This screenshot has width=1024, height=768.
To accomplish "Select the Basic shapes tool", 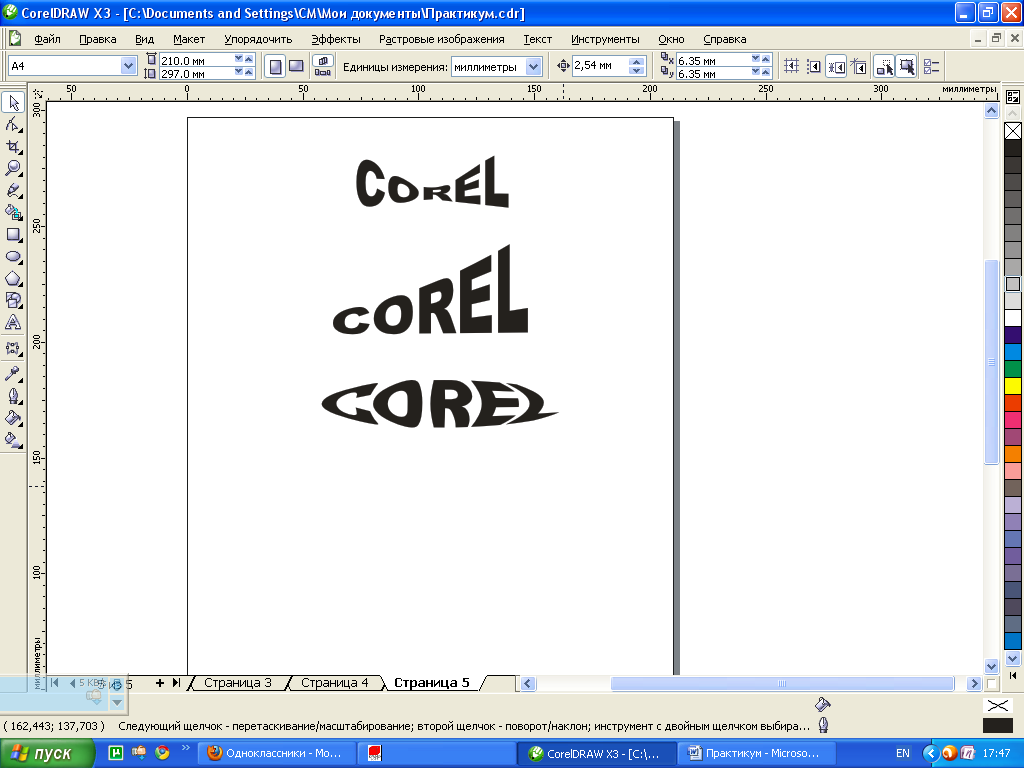I will click(x=13, y=300).
